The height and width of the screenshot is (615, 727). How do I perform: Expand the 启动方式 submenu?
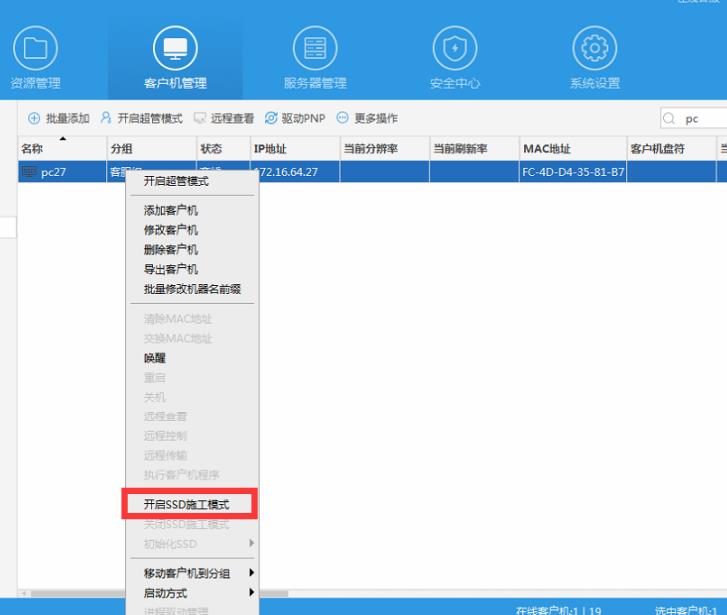click(190, 593)
